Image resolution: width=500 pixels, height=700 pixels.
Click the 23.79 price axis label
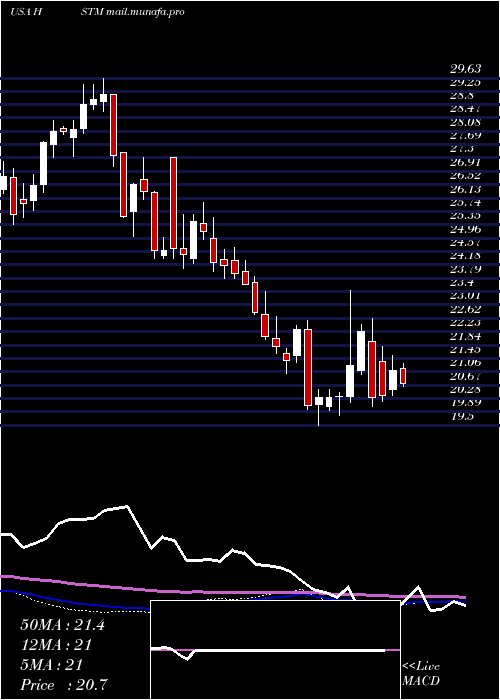point(465,269)
